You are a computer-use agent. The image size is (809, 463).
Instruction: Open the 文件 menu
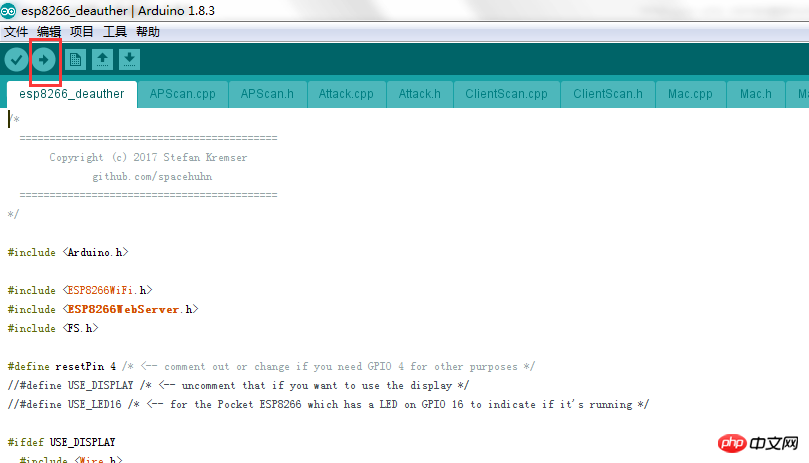15,32
